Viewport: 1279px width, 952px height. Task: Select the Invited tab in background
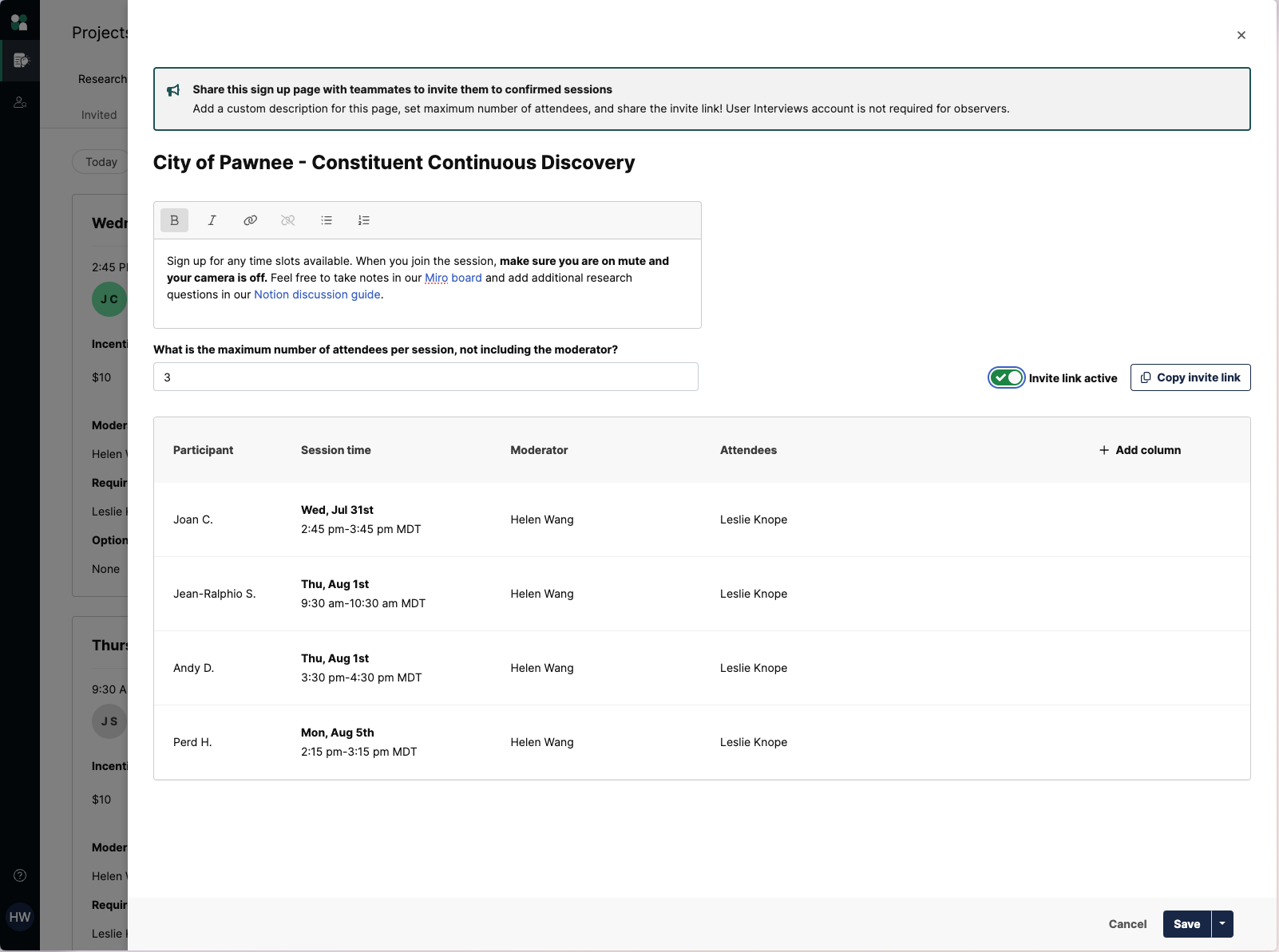(99, 115)
